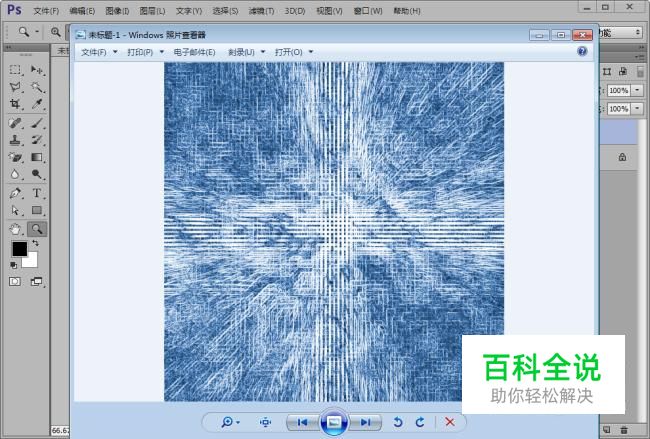Screen dimensions: 650x439
Task: Select the Horizontal Type tool
Action: pyautogui.click(x=37, y=193)
